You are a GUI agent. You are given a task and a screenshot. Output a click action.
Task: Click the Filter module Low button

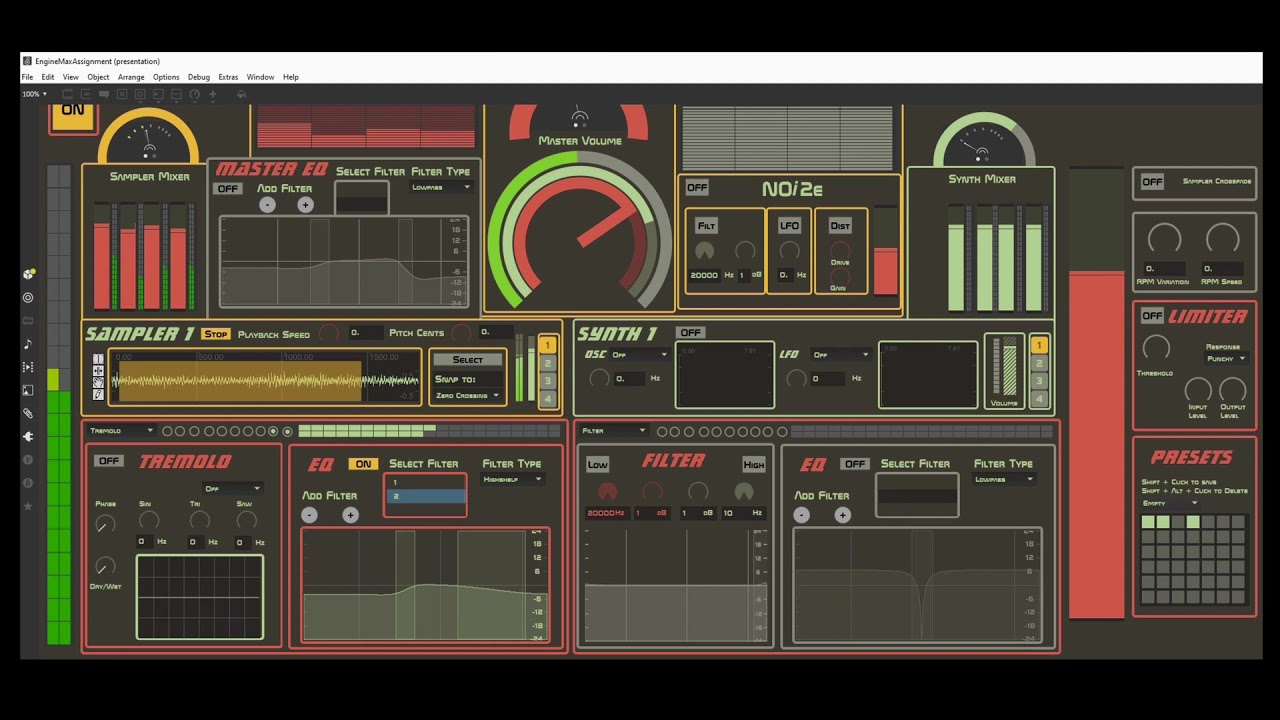coord(597,464)
